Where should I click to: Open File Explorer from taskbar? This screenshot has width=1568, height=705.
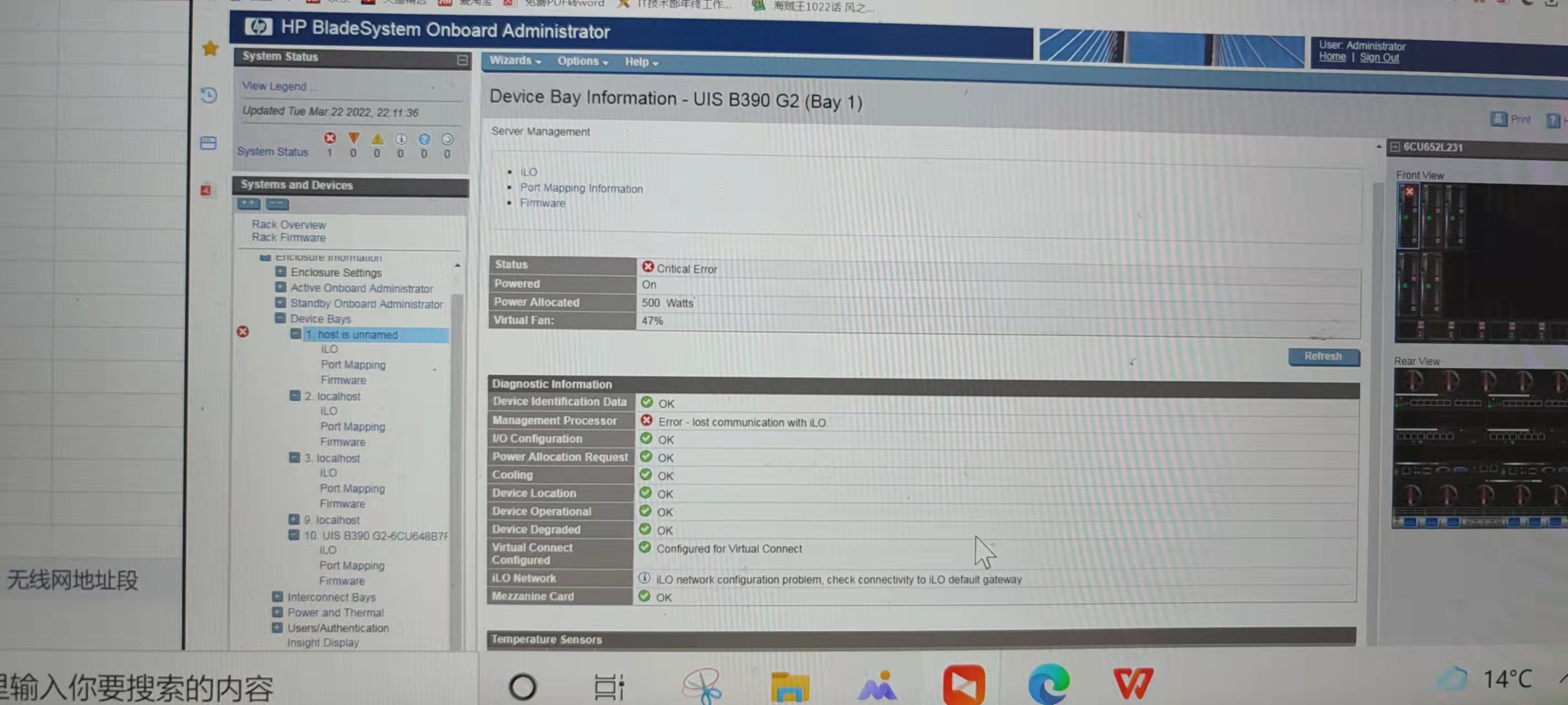[x=790, y=686]
